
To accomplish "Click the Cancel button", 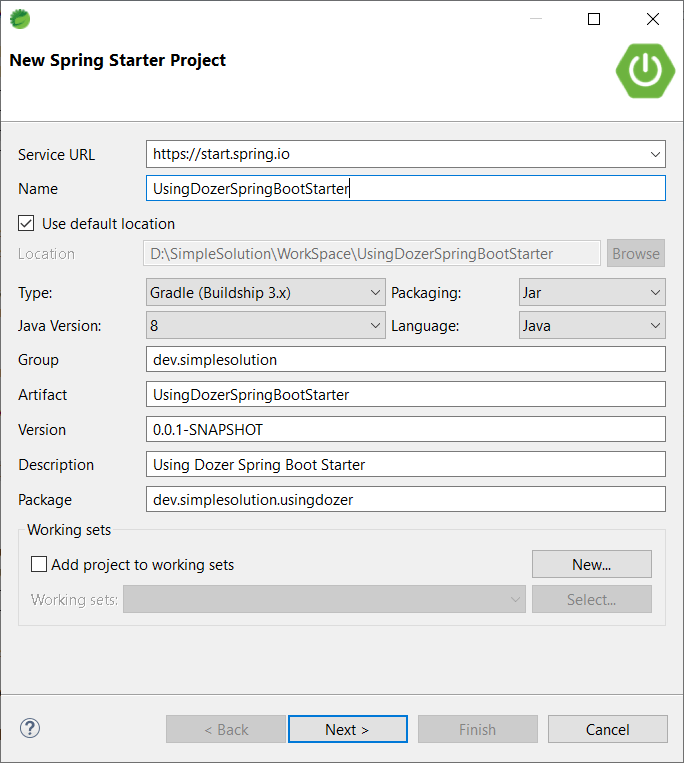I will click(x=608, y=729).
